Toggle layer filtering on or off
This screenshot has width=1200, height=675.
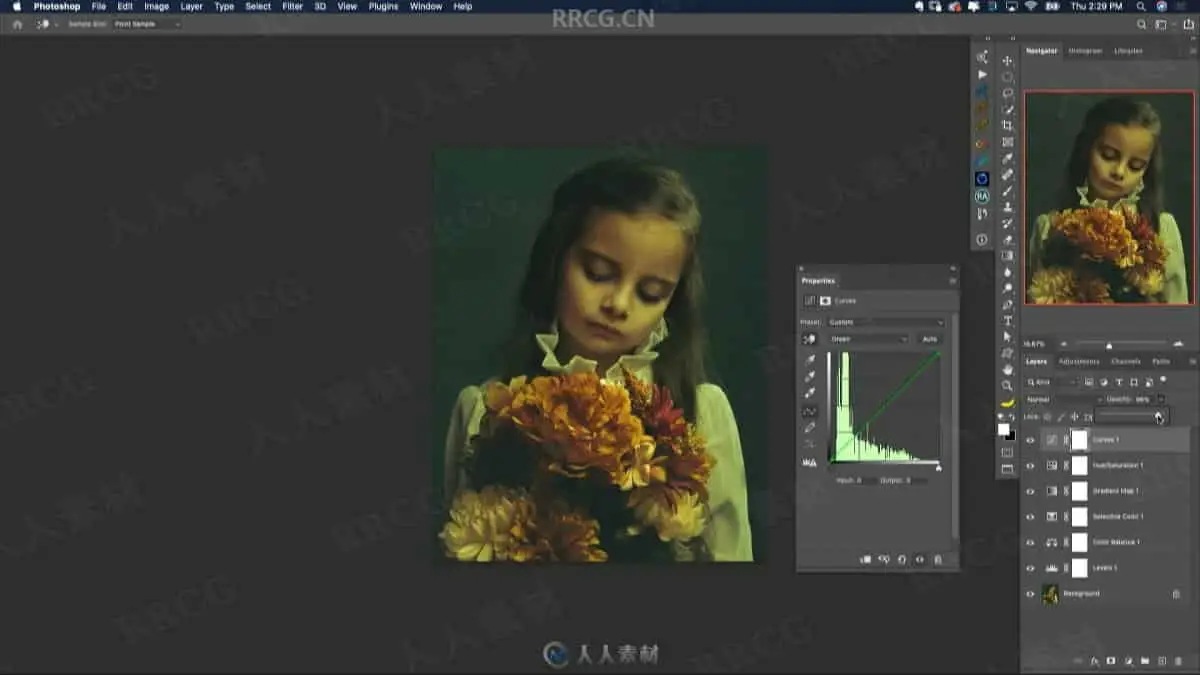(x=1162, y=381)
